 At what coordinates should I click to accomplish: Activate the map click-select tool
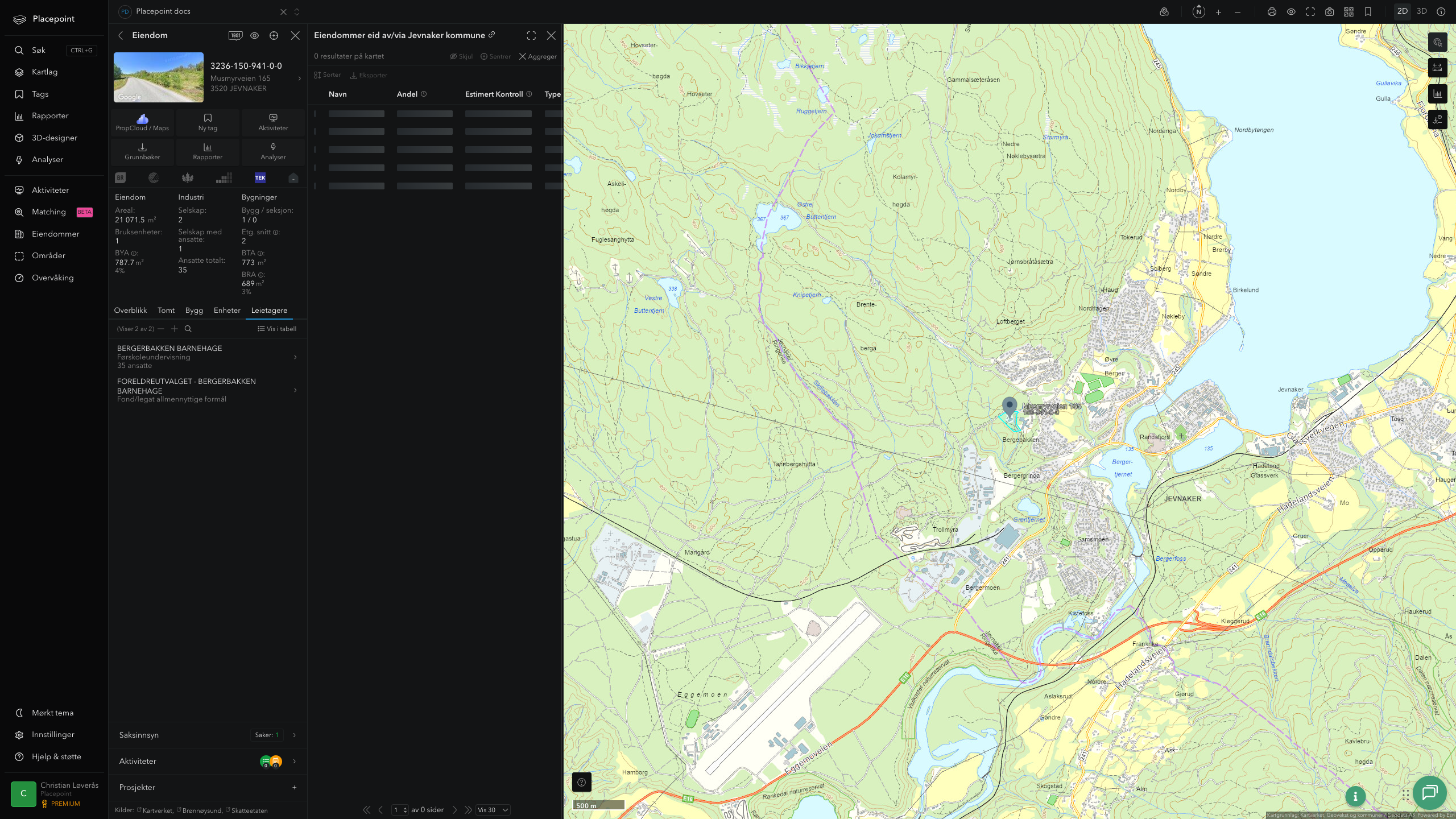point(1437,42)
